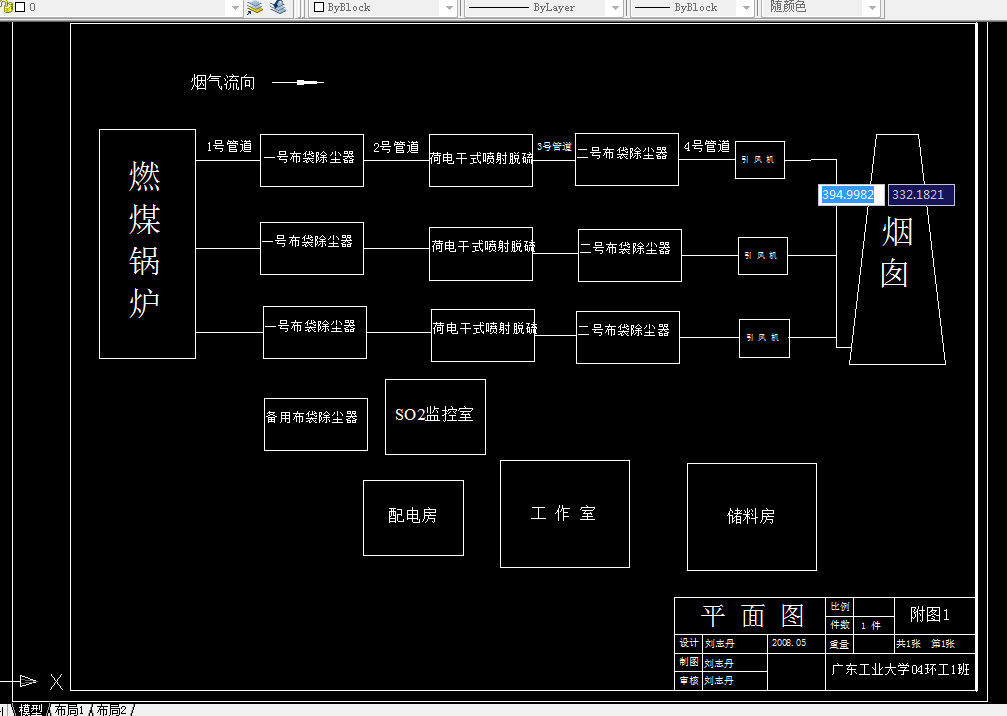This screenshot has width=1007, height=716.
Task: Select the 燃煤锅炉 boiler block
Action: [146, 243]
